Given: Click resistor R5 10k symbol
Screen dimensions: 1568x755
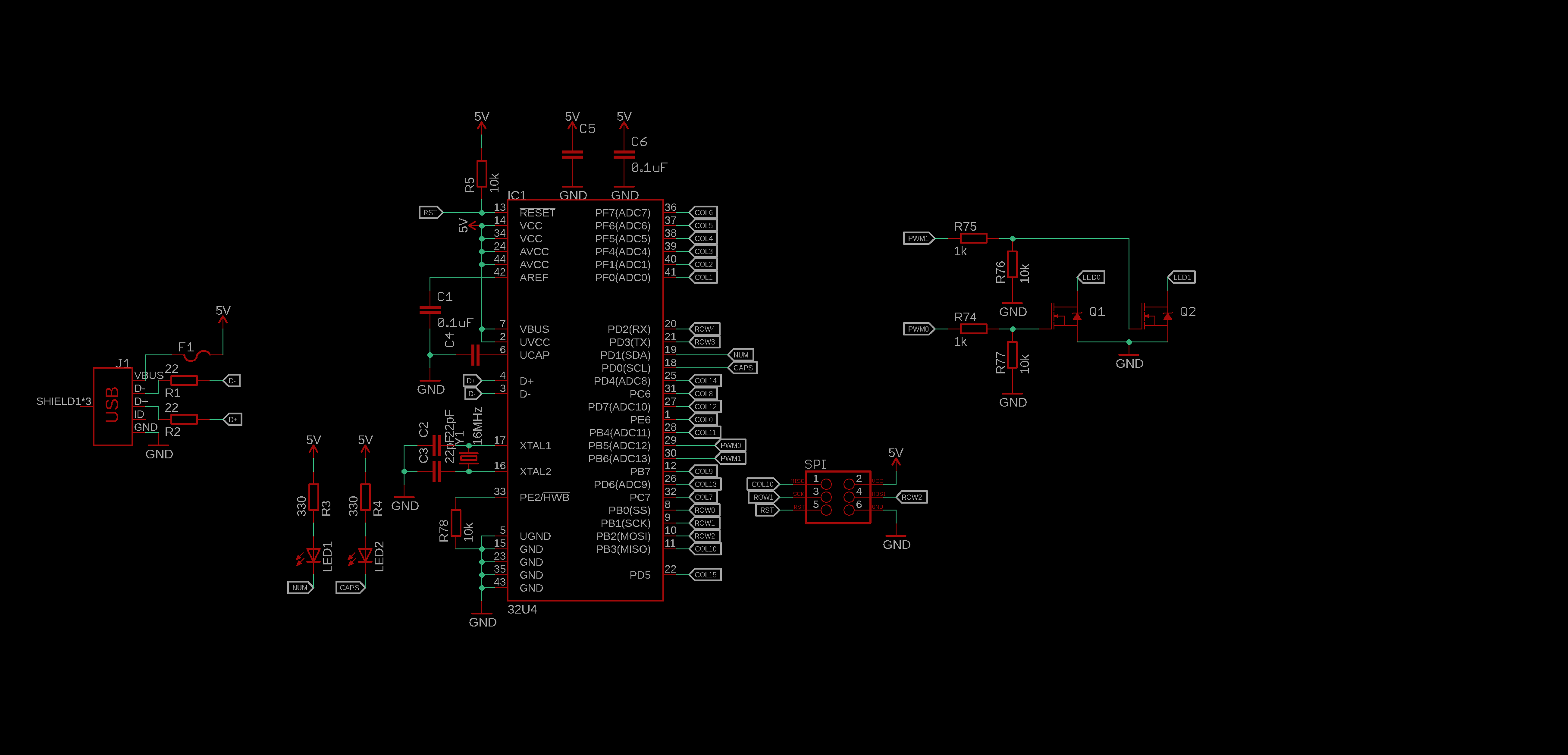Looking at the screenshot, I should click(481, 173).
